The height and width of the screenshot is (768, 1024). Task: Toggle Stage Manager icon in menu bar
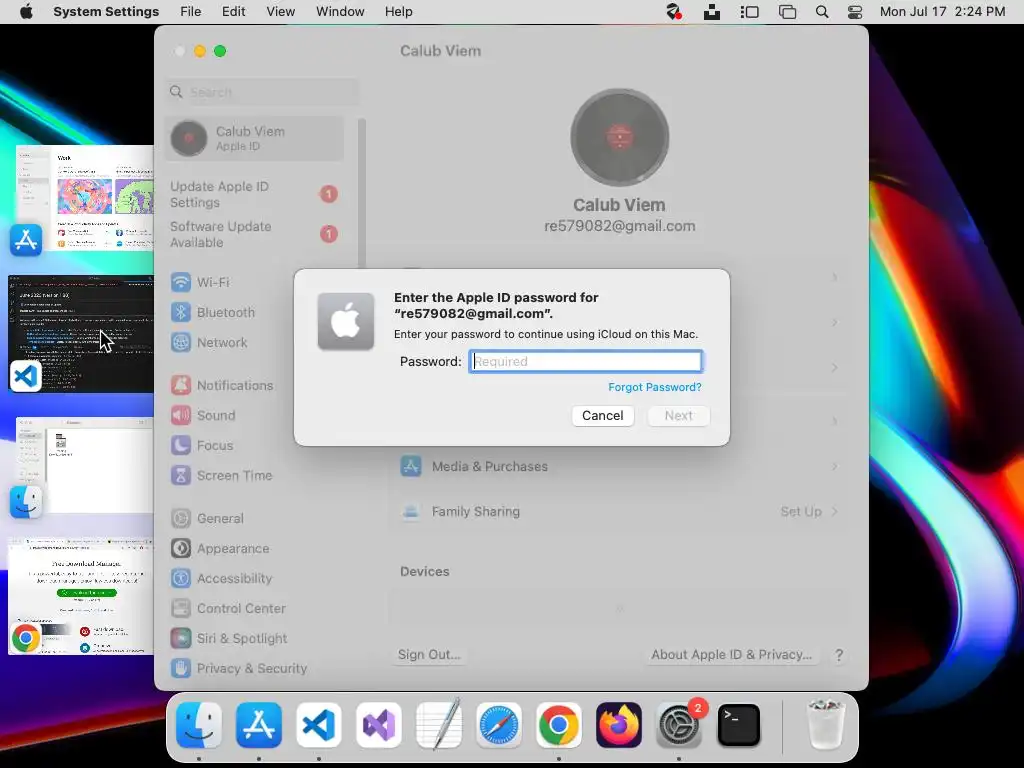pos(750,12)
